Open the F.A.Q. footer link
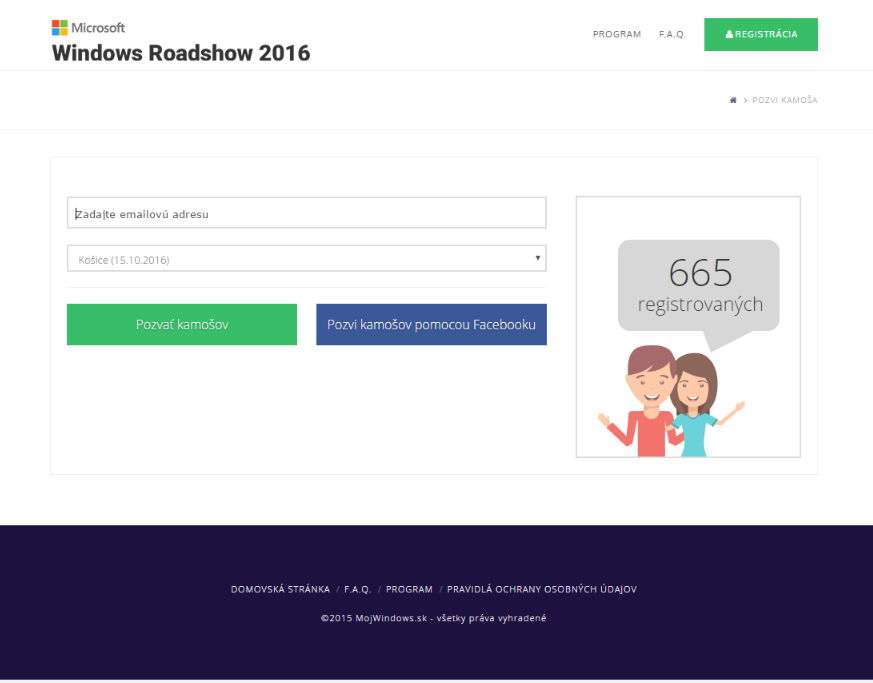The height and width of the screenshot is (683, 873). [357, 589]
